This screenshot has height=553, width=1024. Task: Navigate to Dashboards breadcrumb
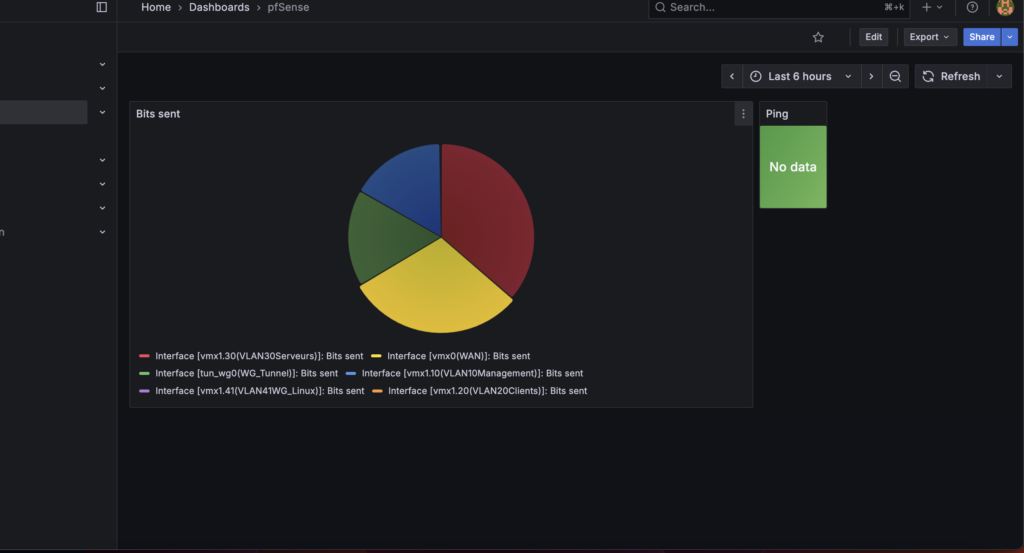pyautogui.click(x=219, y=7)
